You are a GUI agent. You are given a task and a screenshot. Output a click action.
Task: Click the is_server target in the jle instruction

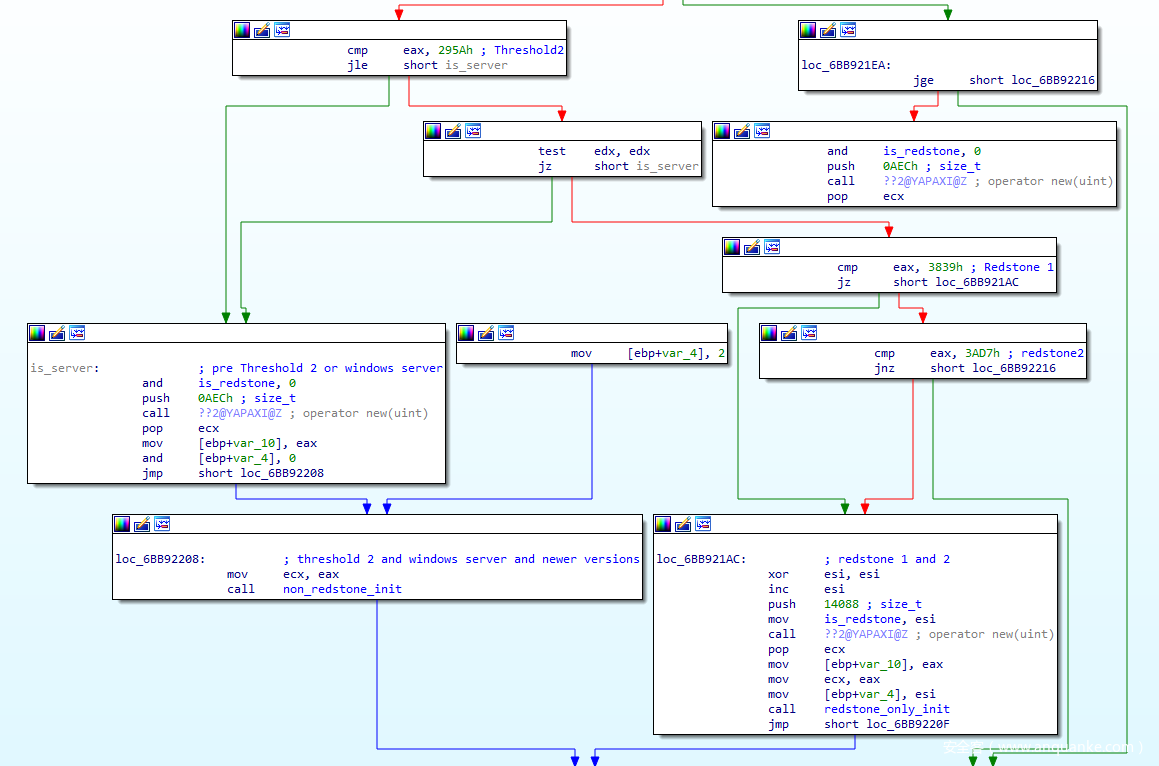tap(476, 65)
